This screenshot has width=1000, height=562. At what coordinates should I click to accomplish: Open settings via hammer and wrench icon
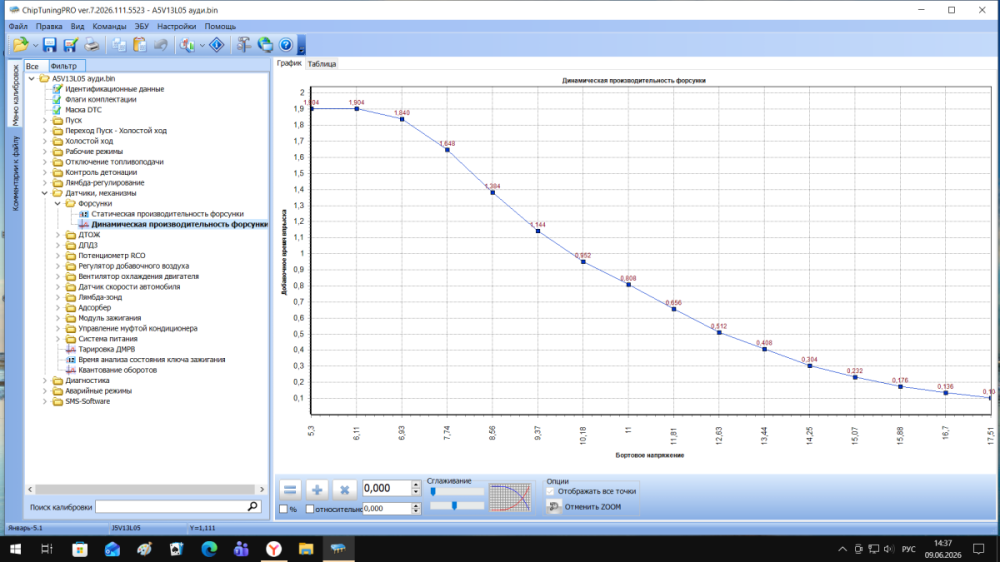244,45
